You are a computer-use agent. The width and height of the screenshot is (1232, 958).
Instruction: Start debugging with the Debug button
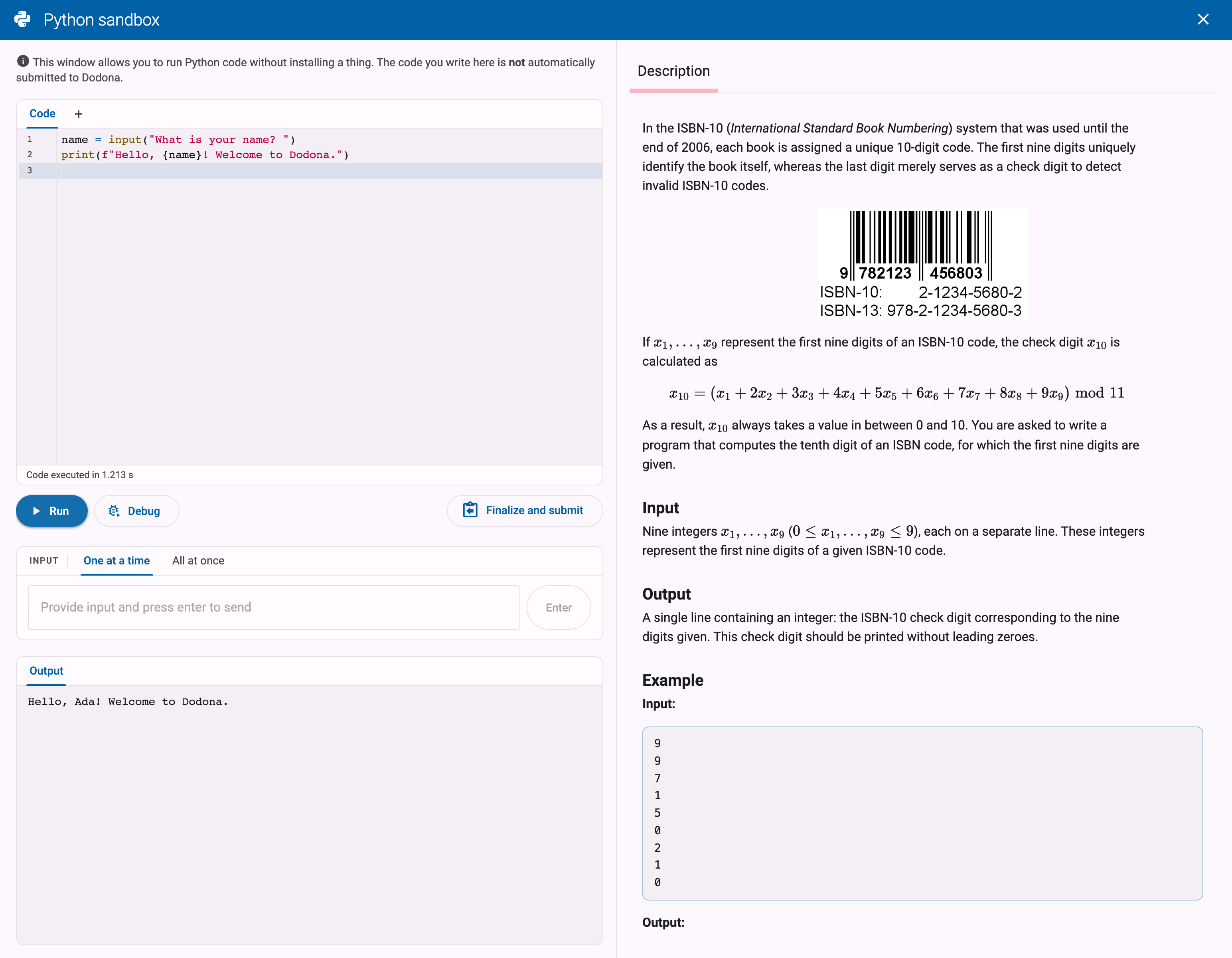[136, 511]
